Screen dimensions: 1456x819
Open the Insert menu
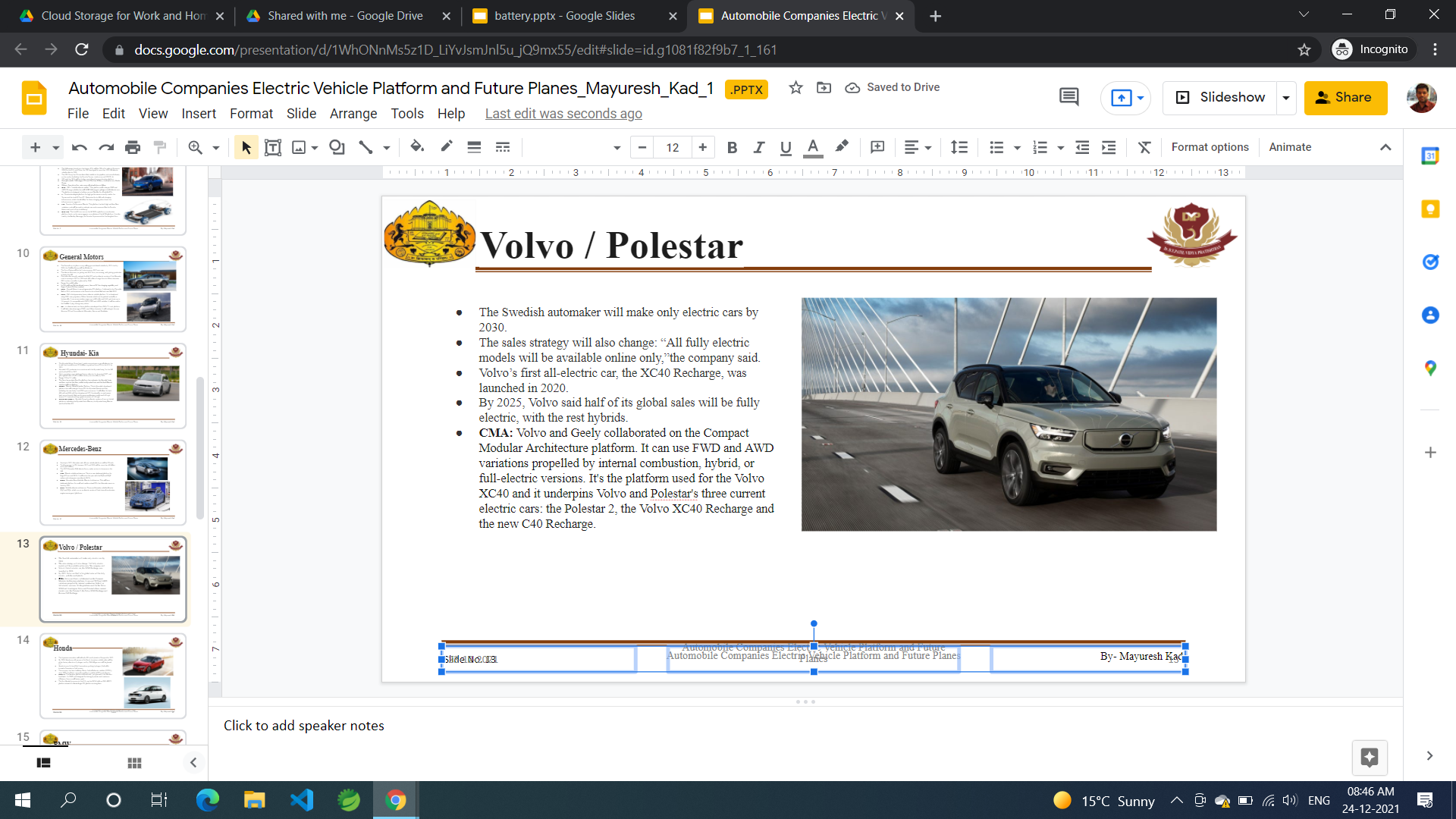coord(199,114)
